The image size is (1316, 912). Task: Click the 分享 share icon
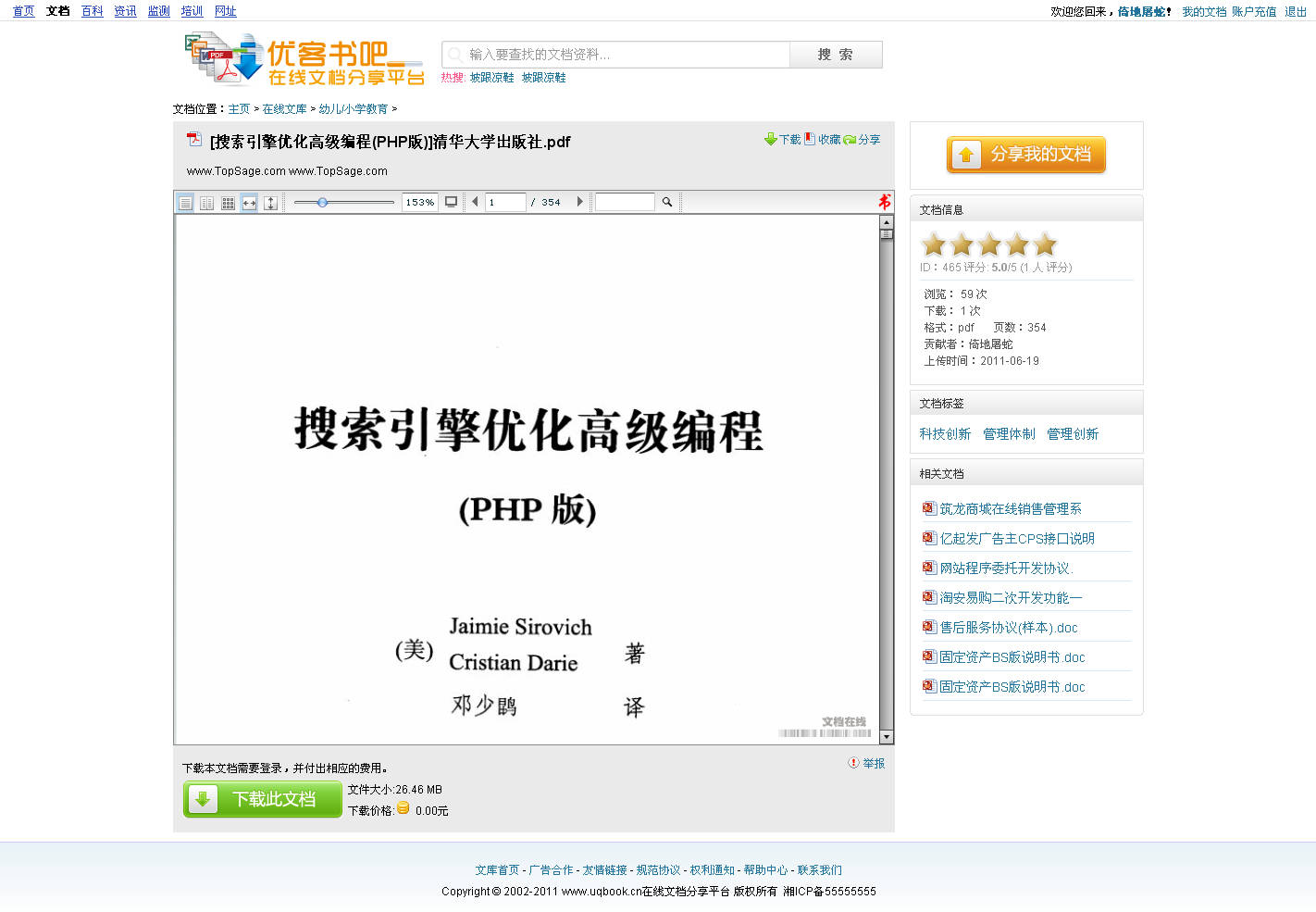click(850, 140)
